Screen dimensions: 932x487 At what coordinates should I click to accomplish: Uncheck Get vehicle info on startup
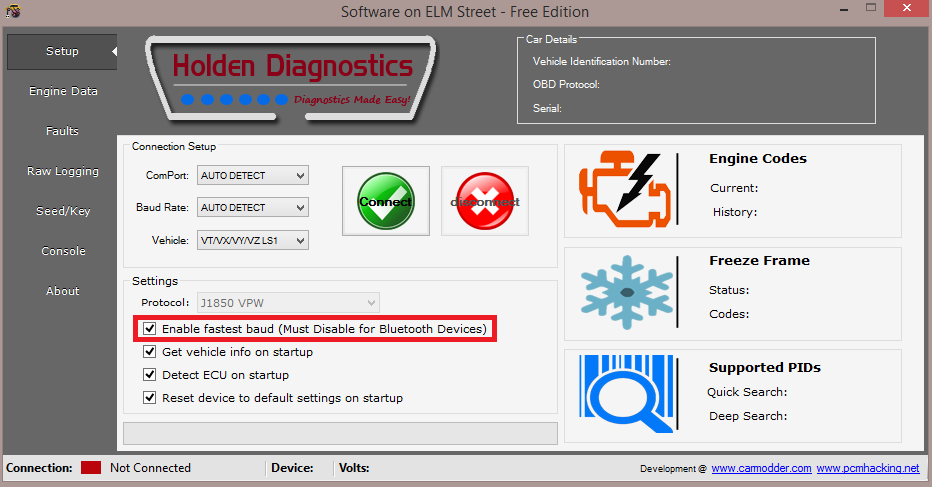[x=150, y=351]
